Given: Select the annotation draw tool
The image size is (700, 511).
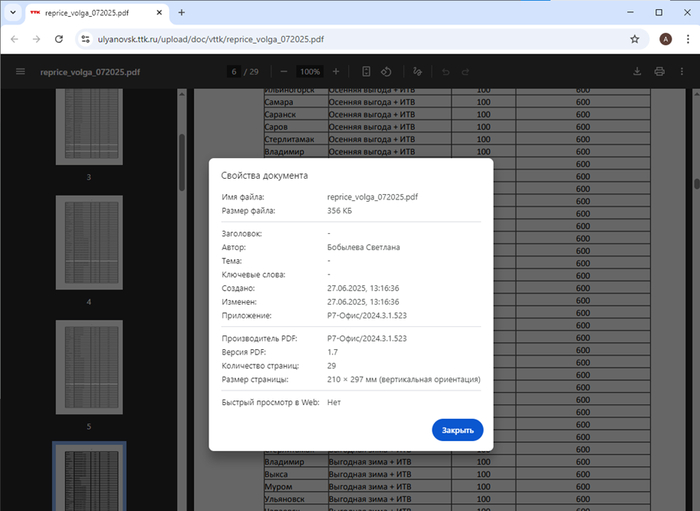Looking at the screenshot, I should (417, 72).
